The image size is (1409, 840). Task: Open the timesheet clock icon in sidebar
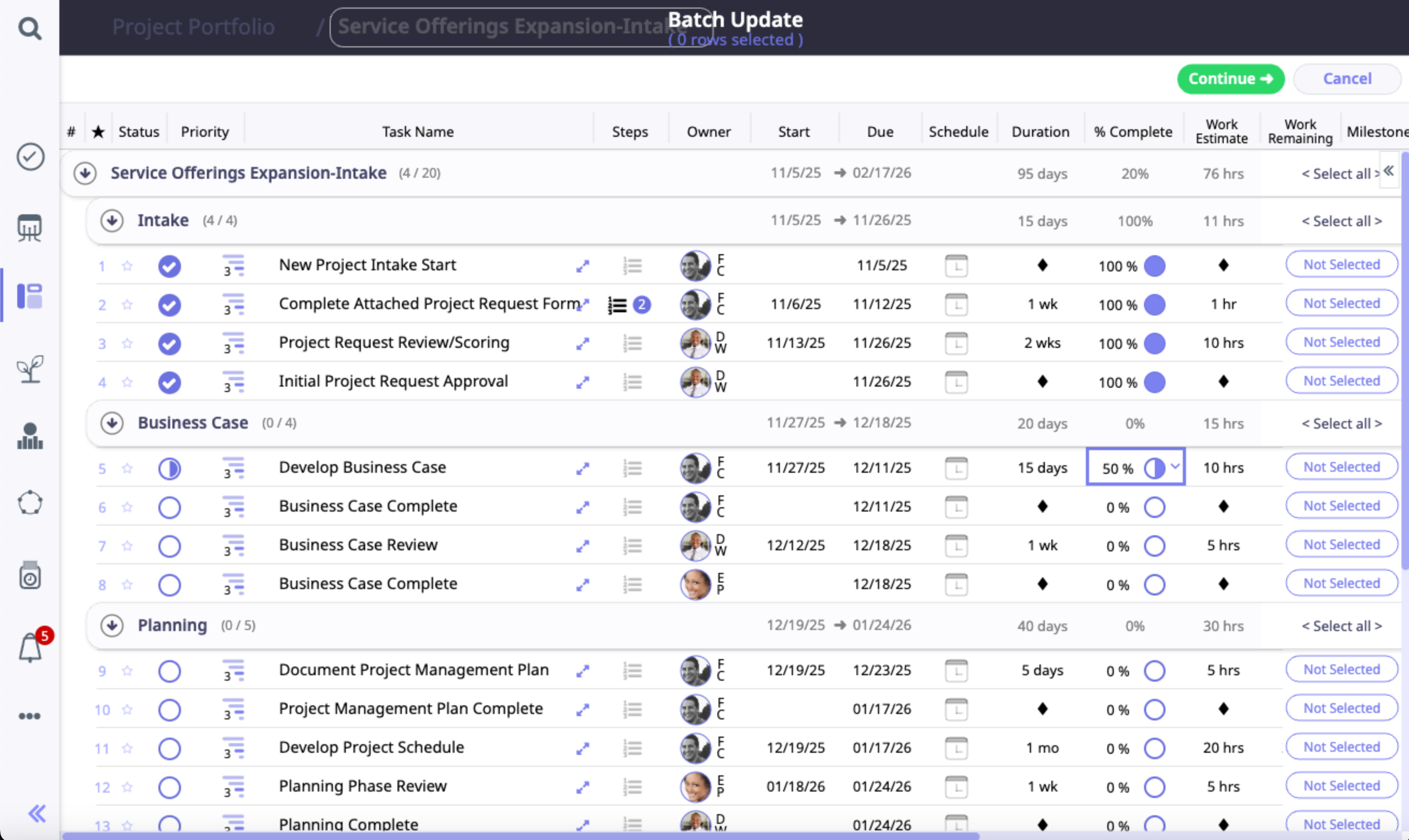pyautogui.click(x=30, y=576)
